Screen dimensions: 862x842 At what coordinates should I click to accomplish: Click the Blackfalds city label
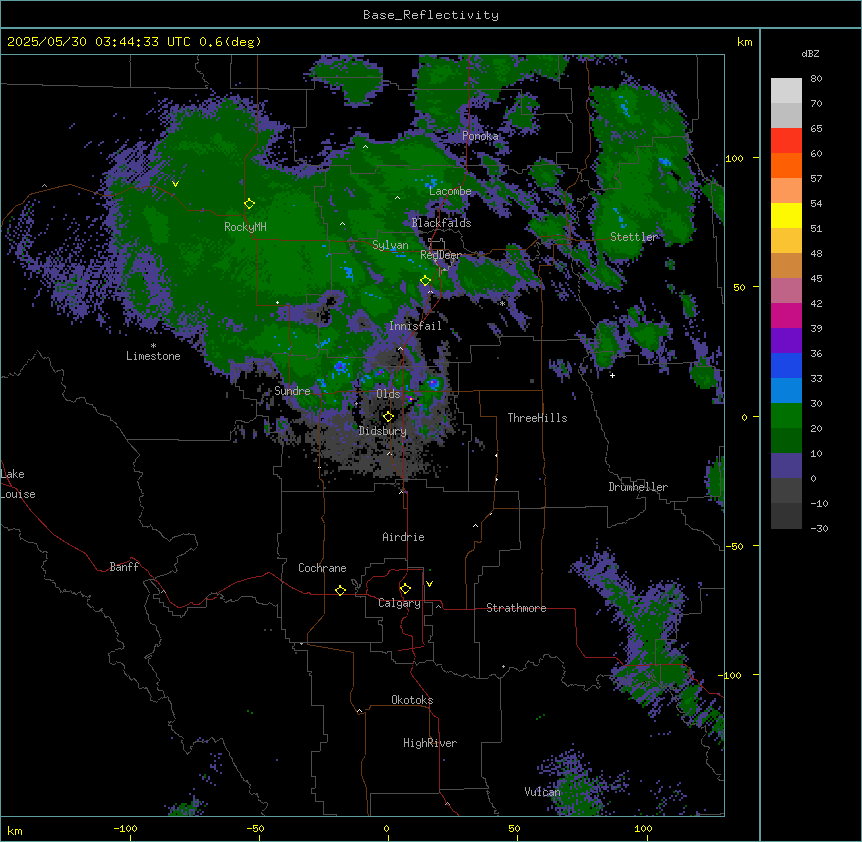[x=441, y=223]
